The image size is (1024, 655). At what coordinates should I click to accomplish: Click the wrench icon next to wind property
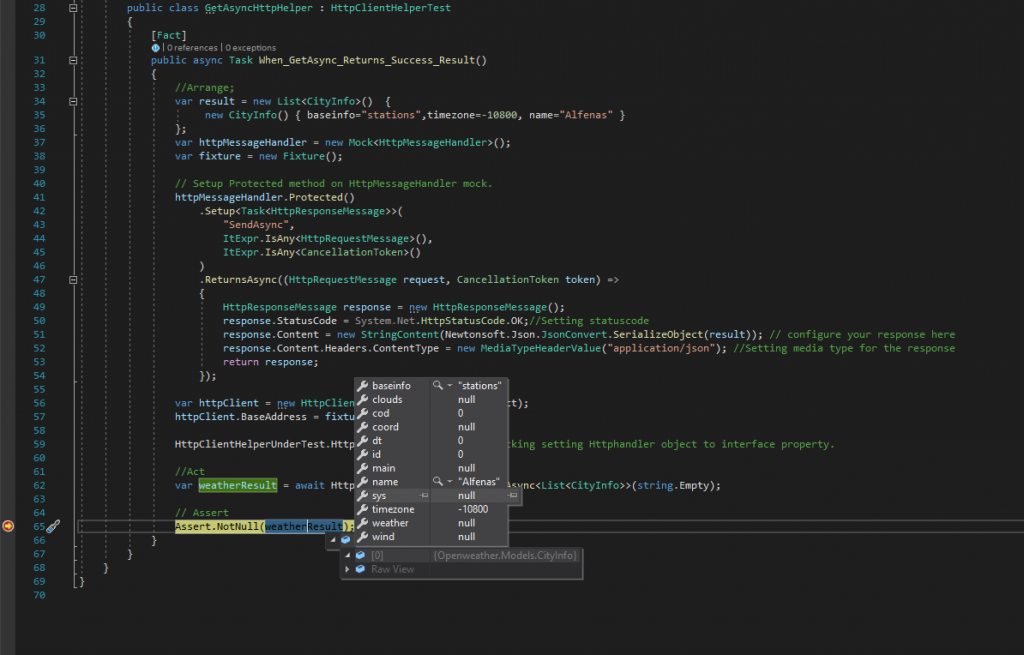362,536
